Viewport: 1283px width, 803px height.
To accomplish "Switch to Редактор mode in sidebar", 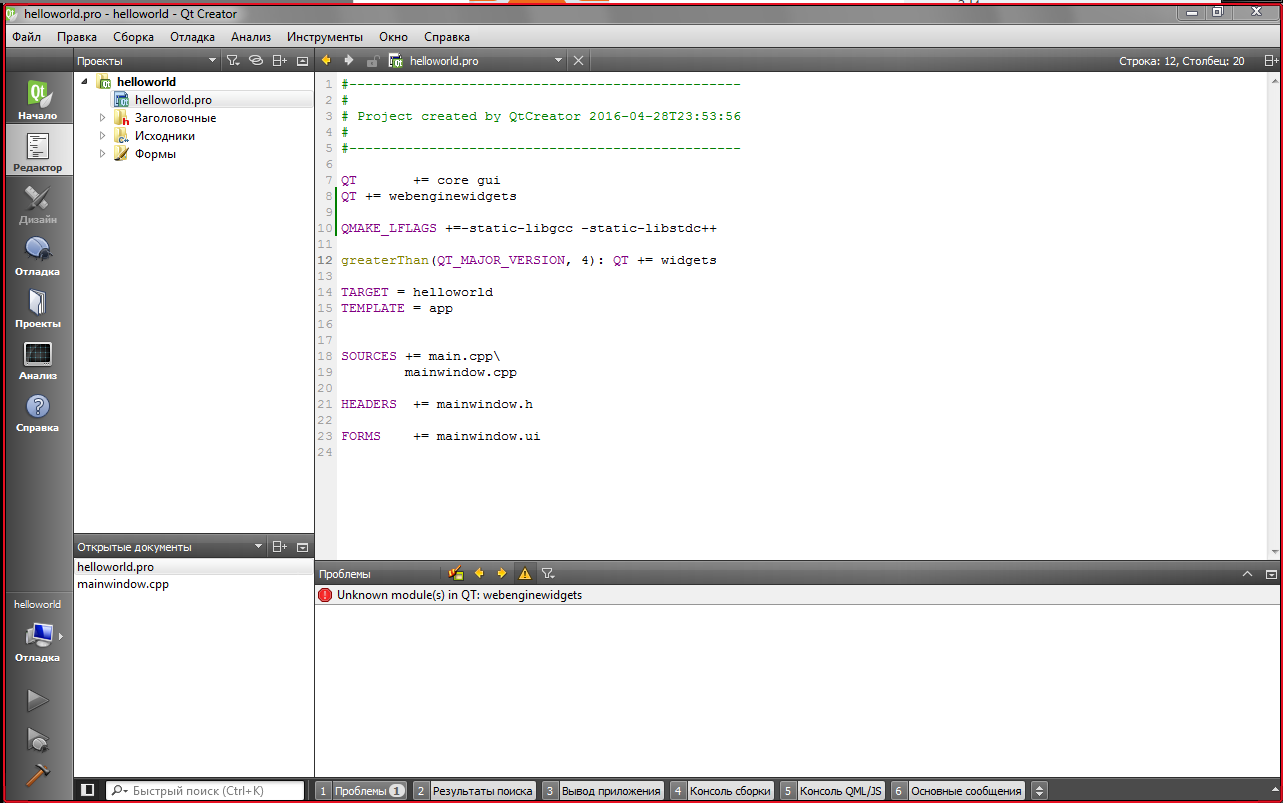I will [38, 152].
